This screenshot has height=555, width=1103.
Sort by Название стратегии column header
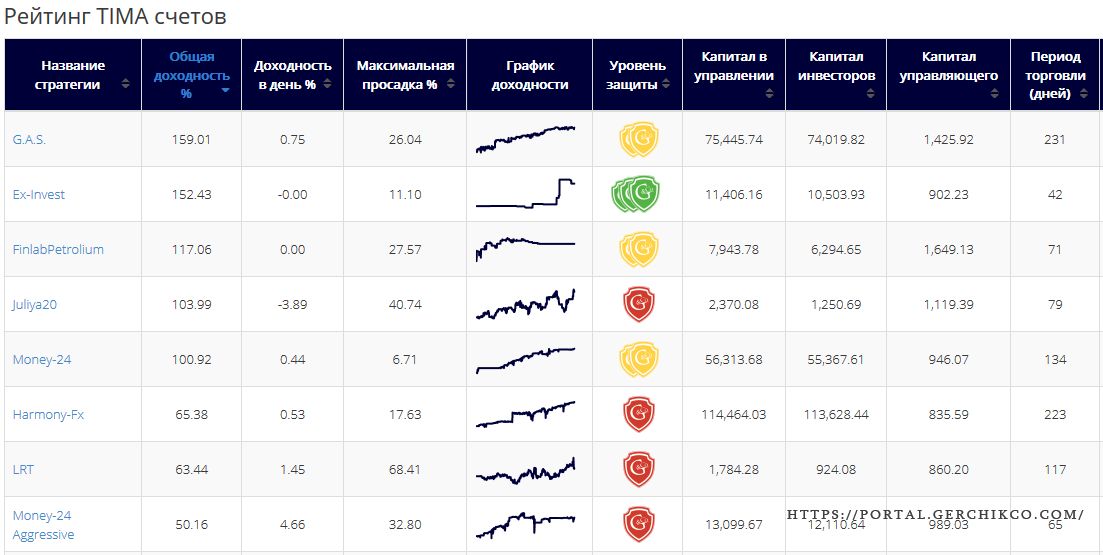coord(72,75)
